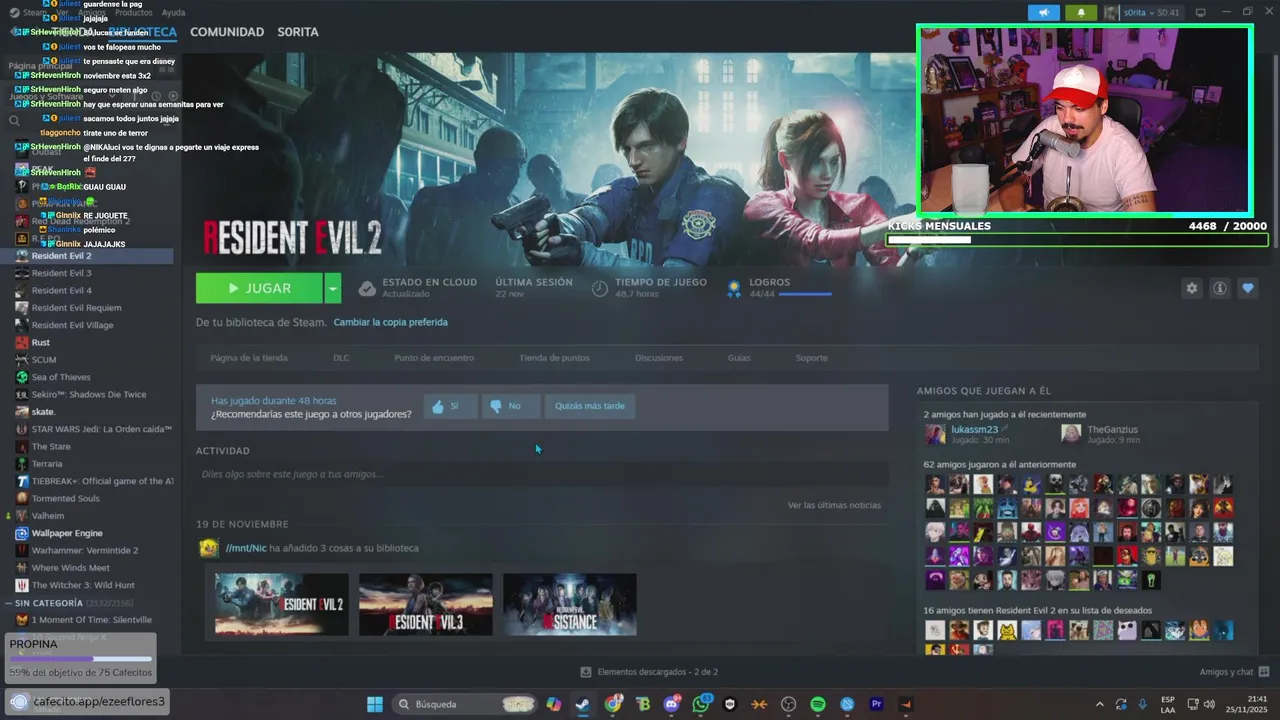Choose Quizás más tarde option

pyautogui.click(x=590, y=406)
